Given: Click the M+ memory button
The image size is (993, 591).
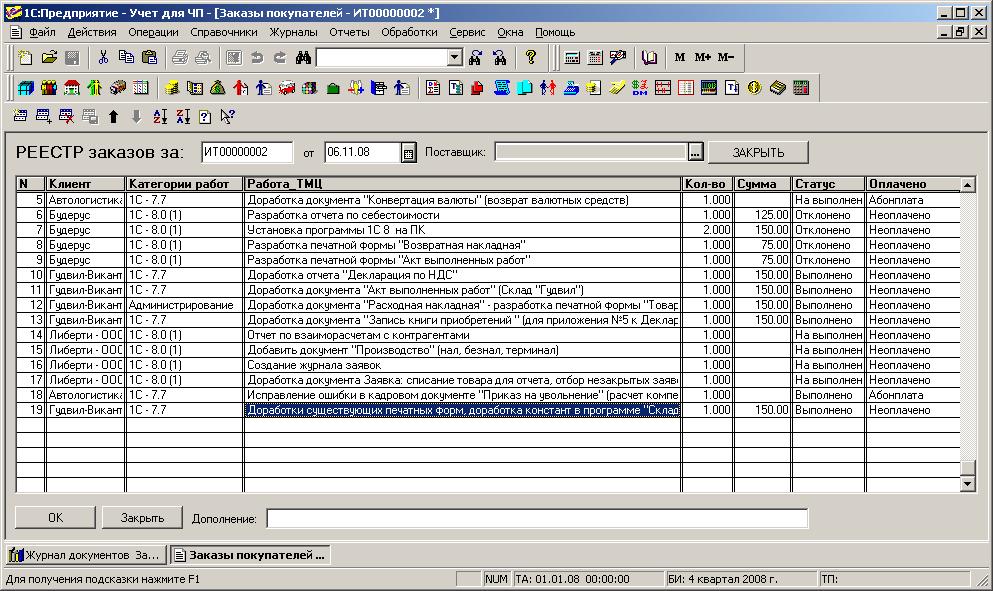Looking at the screenshot, I should point(703,57).
